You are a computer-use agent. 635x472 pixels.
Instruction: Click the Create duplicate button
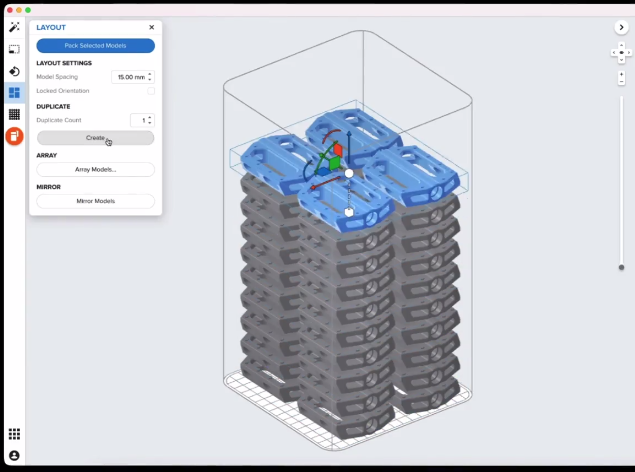point(96,138)
